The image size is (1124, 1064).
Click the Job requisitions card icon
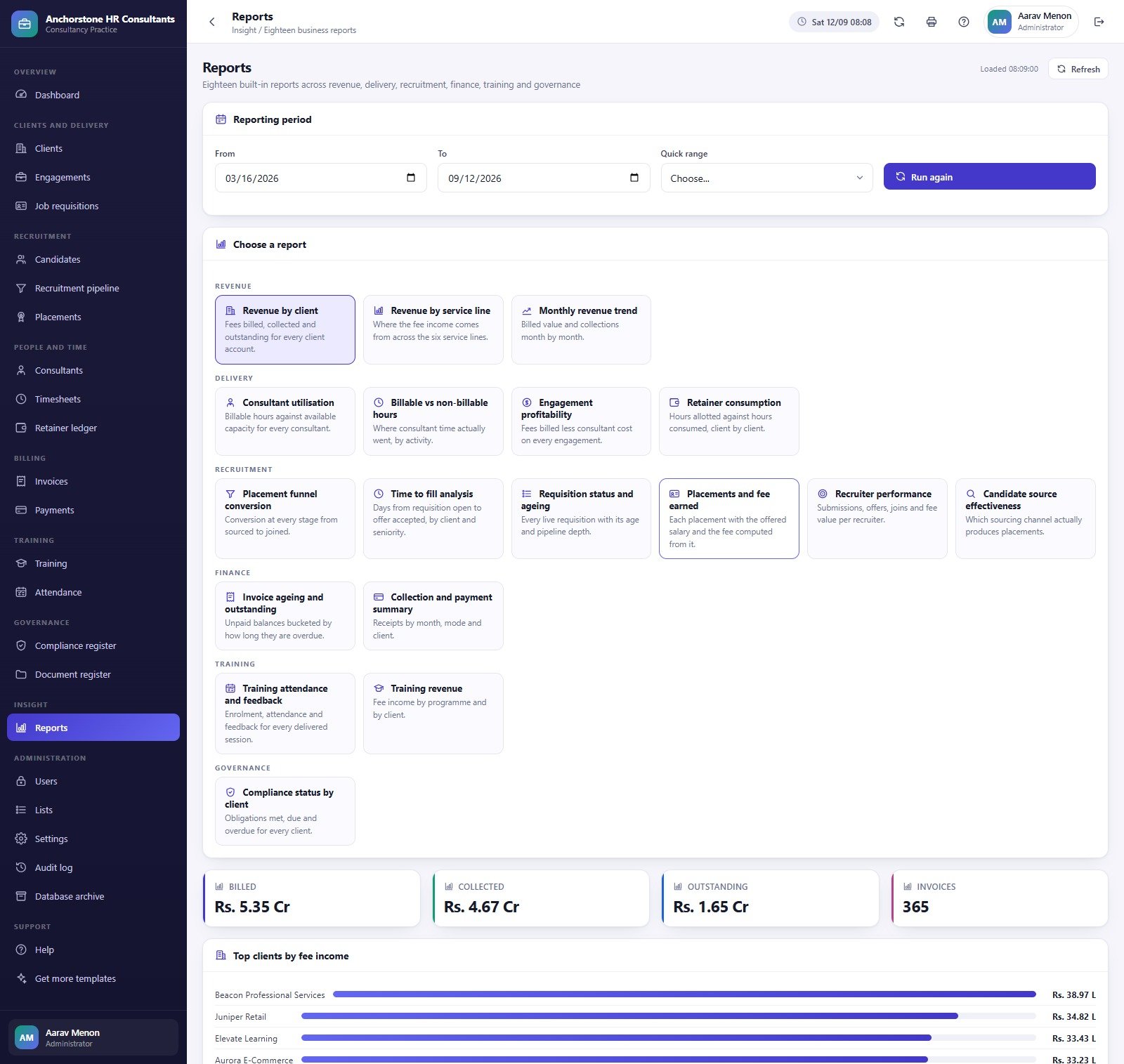[21, 206]
